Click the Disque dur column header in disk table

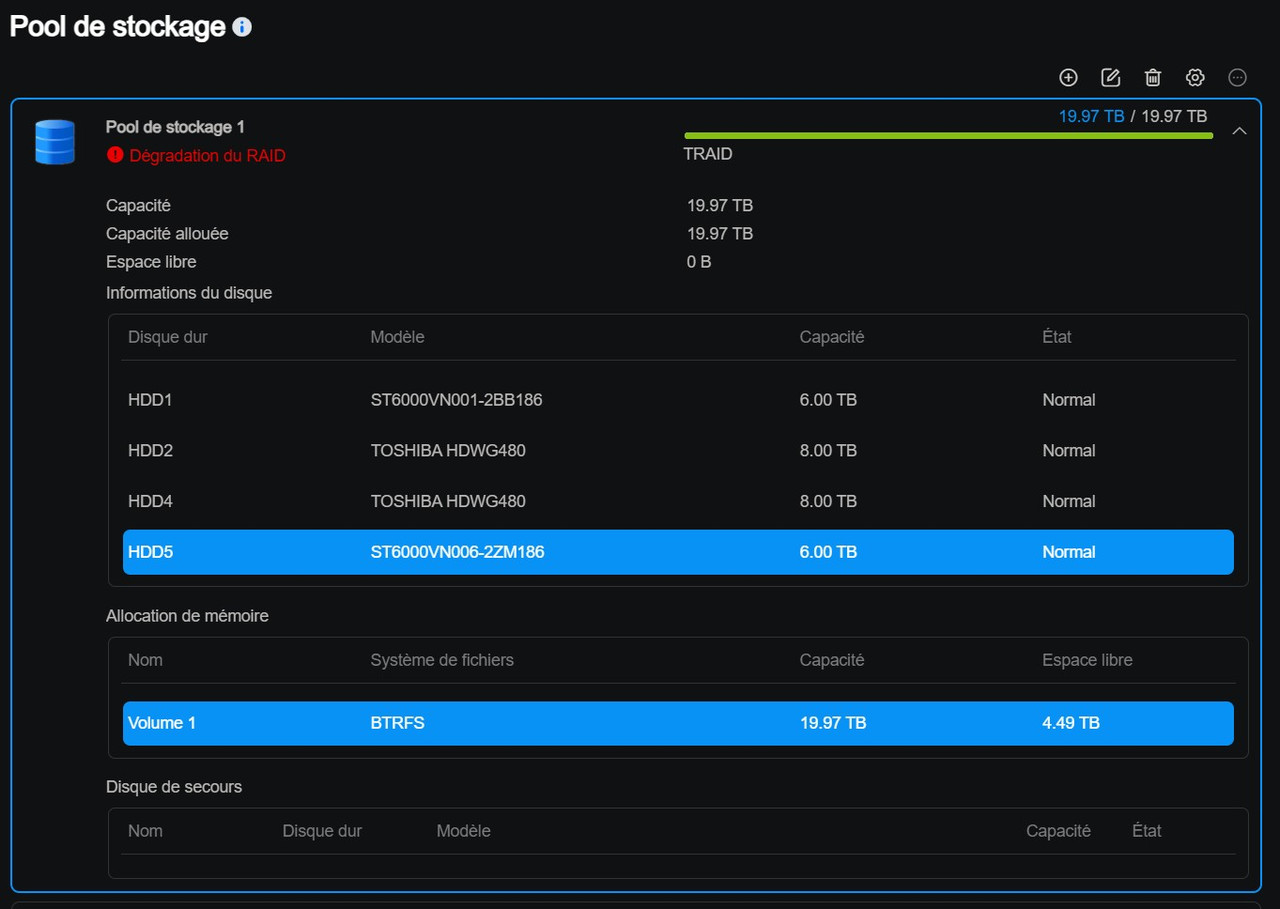(x=168, y=337)
